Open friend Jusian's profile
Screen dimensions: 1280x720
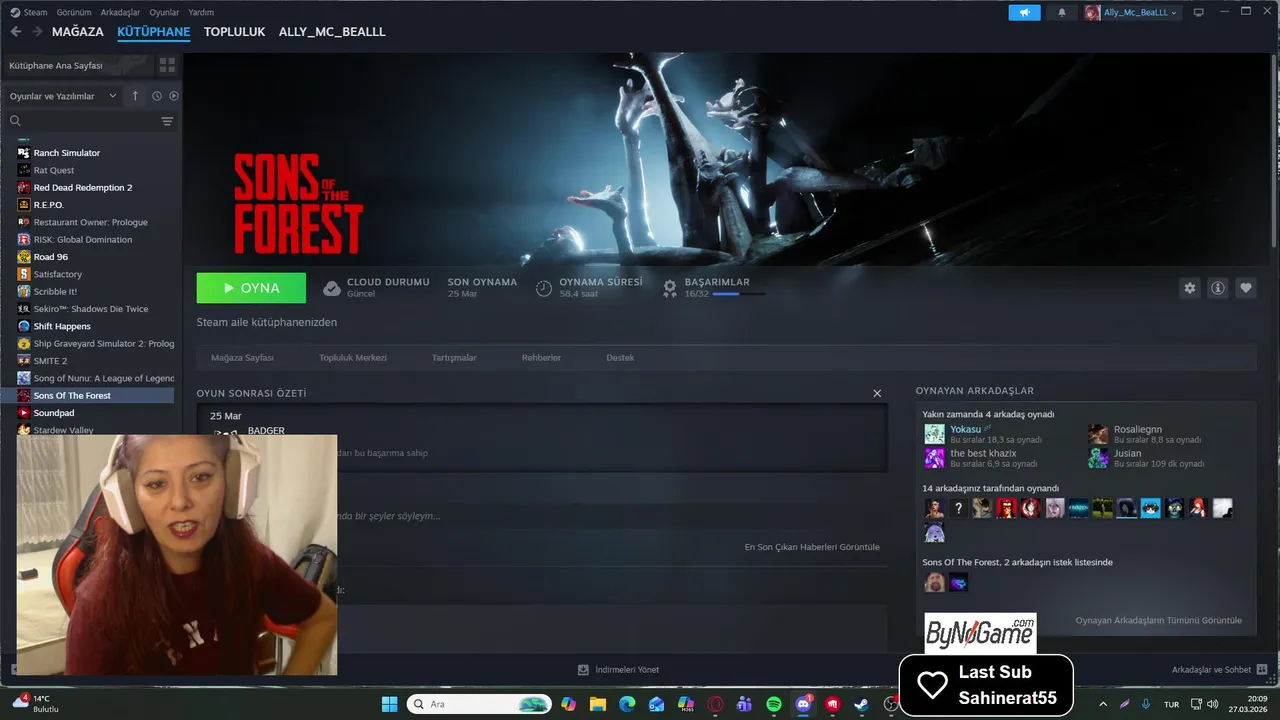(x=1127, y=453)
